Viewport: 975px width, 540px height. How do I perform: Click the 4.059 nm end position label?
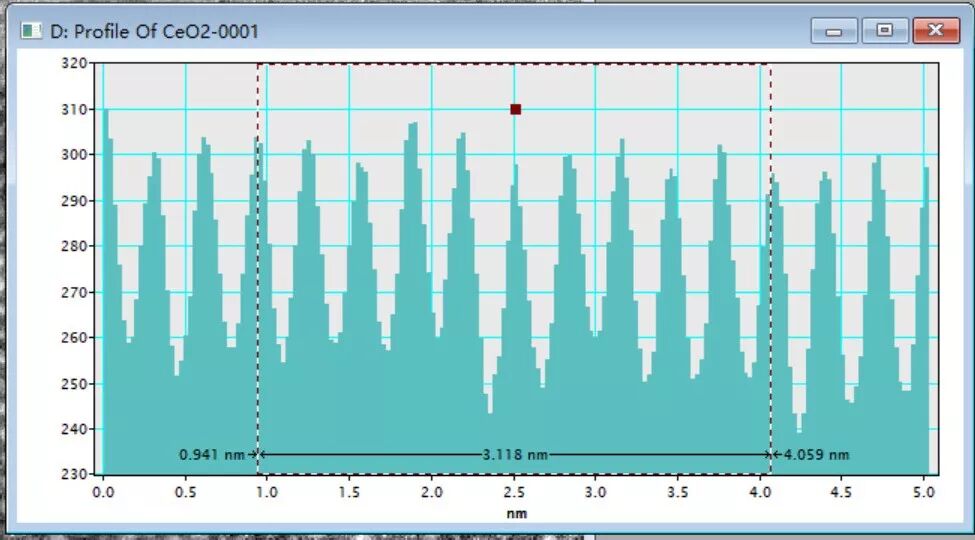click(x=816, y=455)
